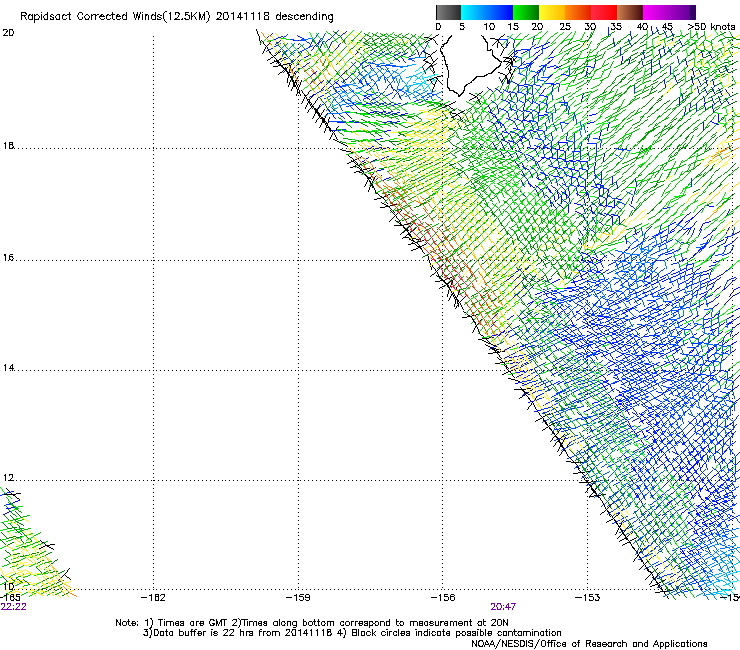740x650 pixels.
Task: Click the latitude label '14'
Action: click(x=8, y=368)
